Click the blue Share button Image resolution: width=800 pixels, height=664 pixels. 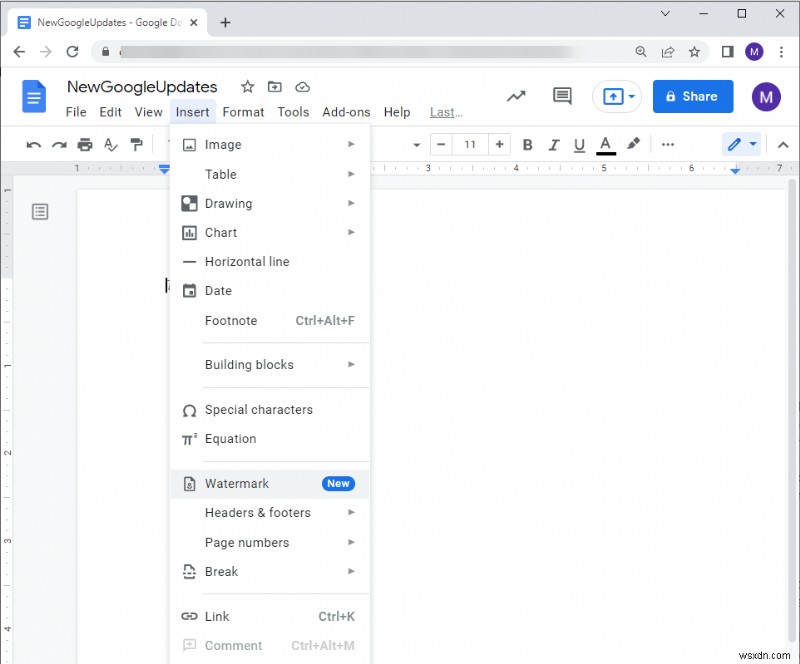[692, 96]
